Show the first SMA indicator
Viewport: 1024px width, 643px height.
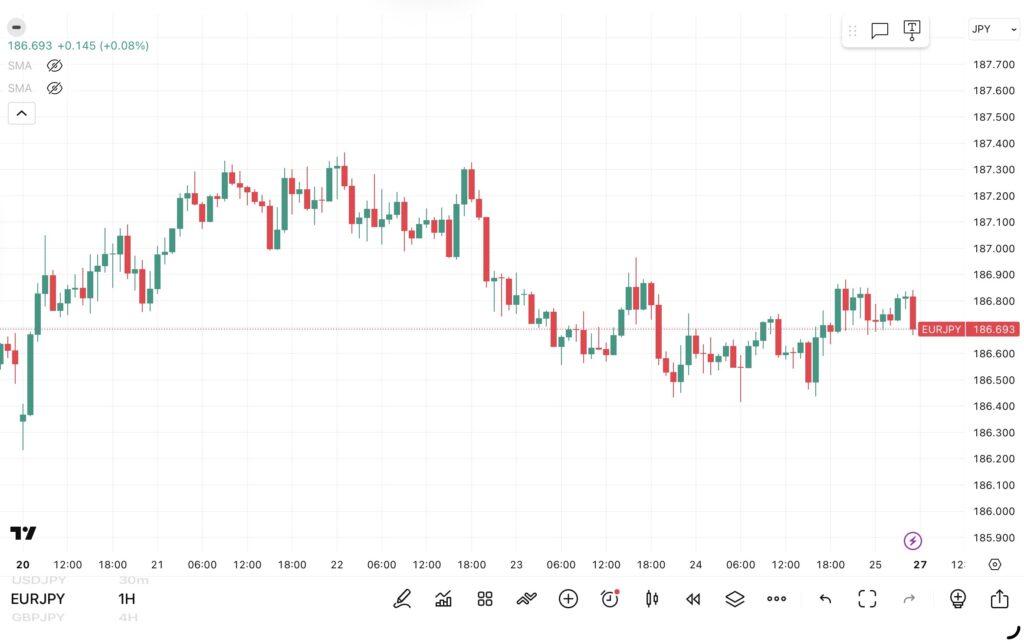click(x=55, y=66)
